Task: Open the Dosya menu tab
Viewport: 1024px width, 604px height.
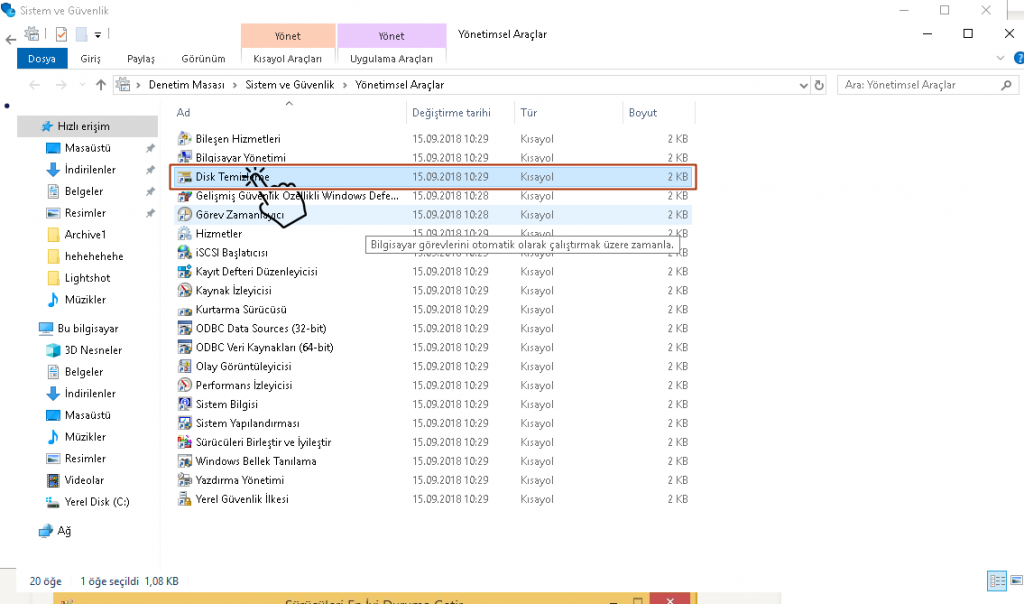Action: coord(42,58)
